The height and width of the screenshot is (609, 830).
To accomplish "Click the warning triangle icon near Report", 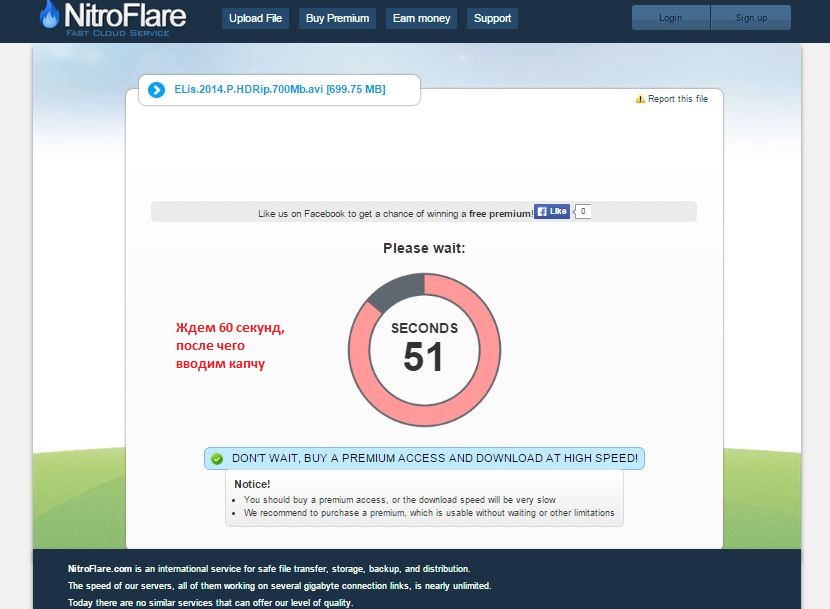I will click(x=640, y=99).
